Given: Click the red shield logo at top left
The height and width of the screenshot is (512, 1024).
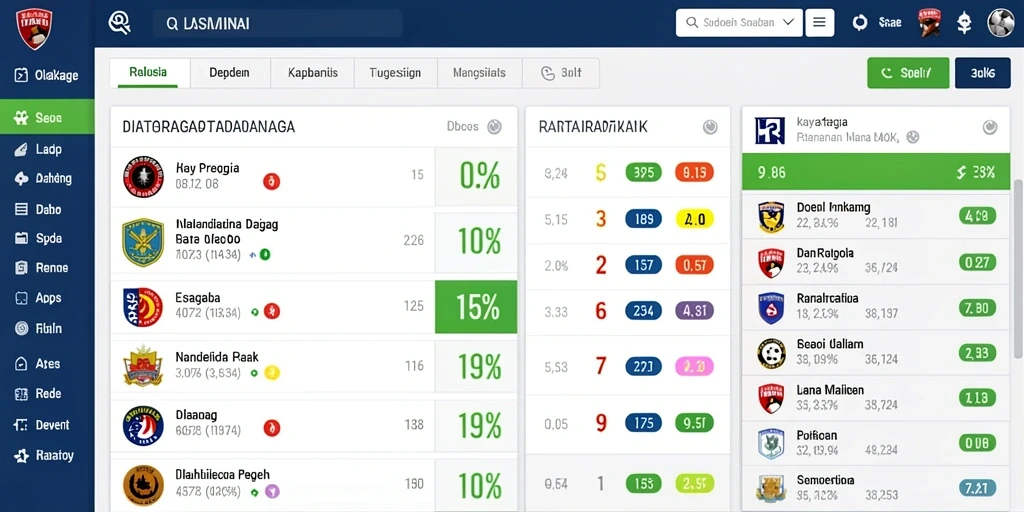Looking at the screenshot, I should point(34,28).
